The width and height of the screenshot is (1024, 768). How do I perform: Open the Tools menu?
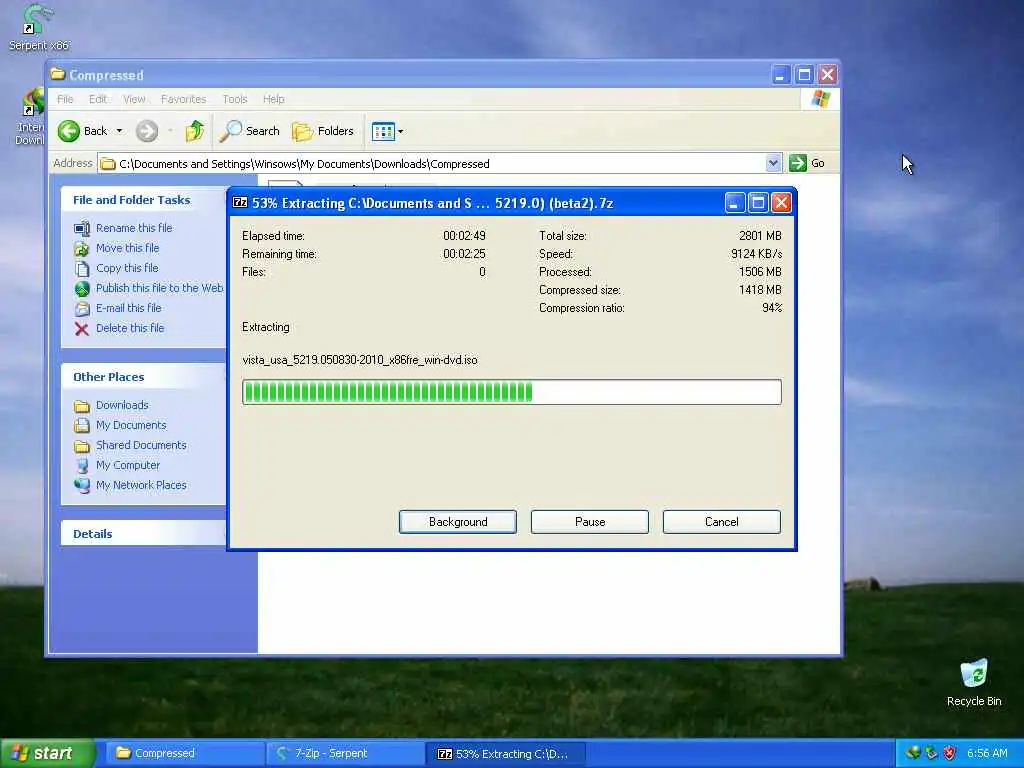[x=234, y=99]
